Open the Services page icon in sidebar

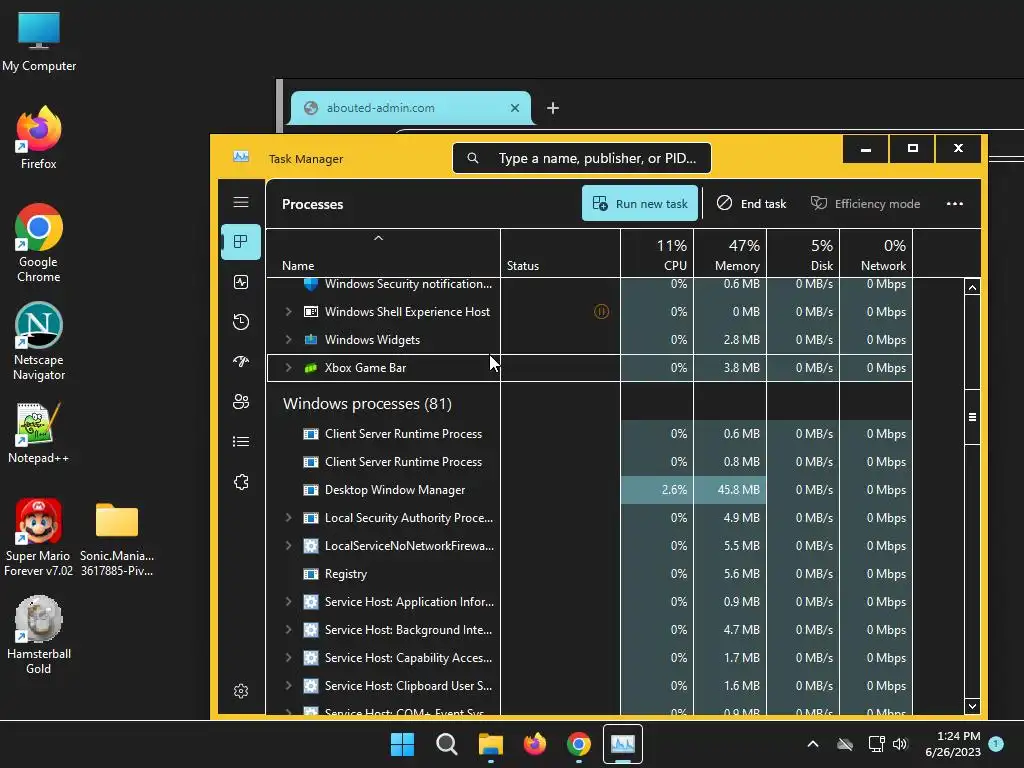pyautogui.click(x=241, y=482)
